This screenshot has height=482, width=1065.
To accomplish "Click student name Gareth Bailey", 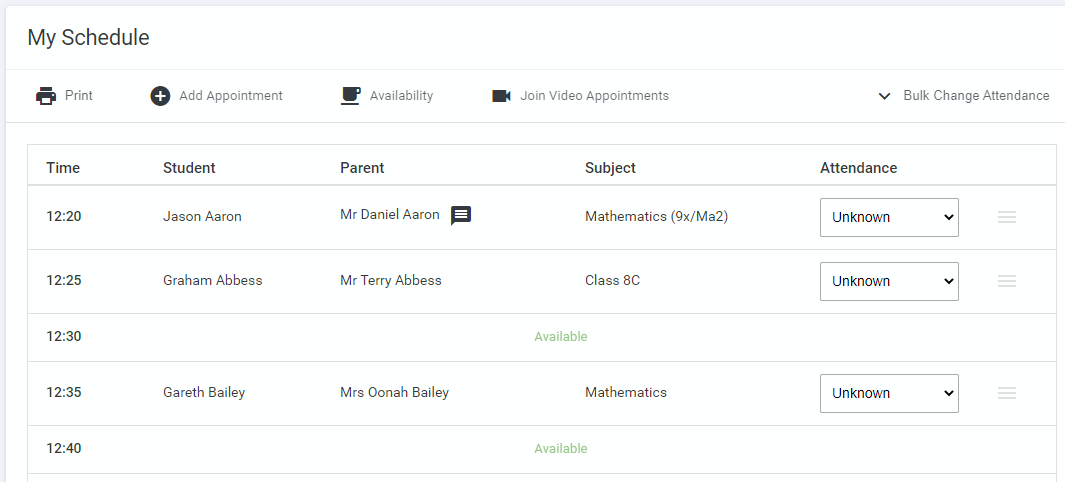I will coord(204,393).
